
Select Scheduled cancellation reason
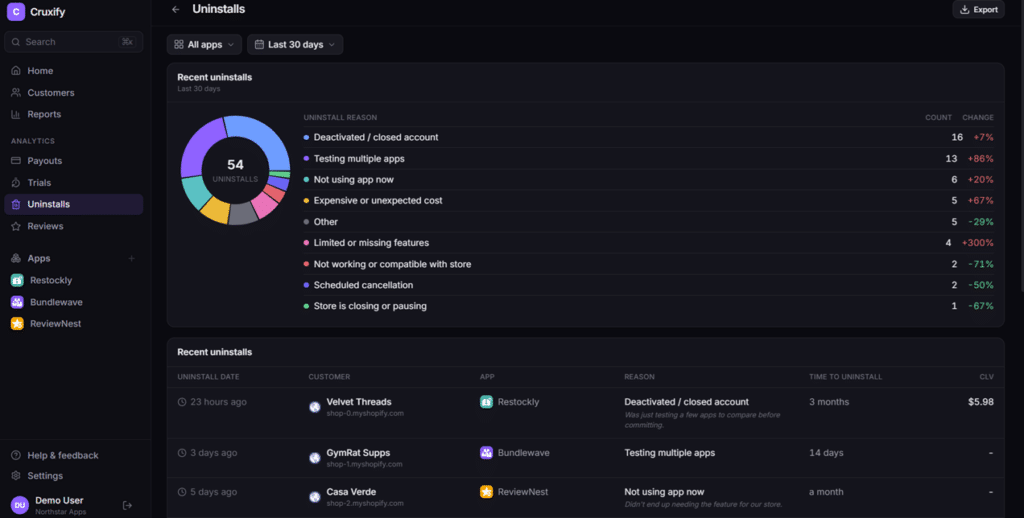[648, 285]
